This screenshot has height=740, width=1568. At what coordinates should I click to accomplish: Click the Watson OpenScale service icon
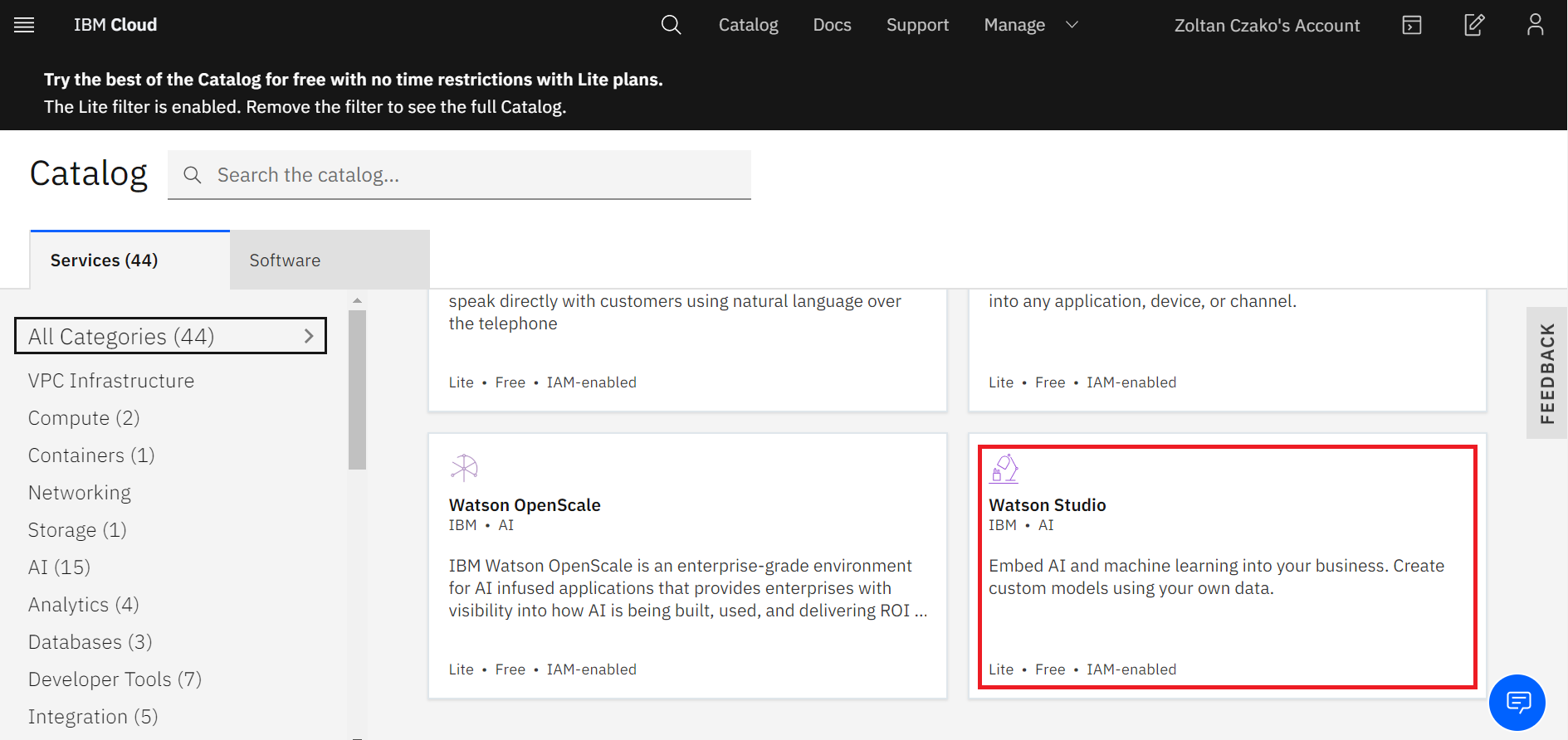pyautogui.click(x=464, y=468)
